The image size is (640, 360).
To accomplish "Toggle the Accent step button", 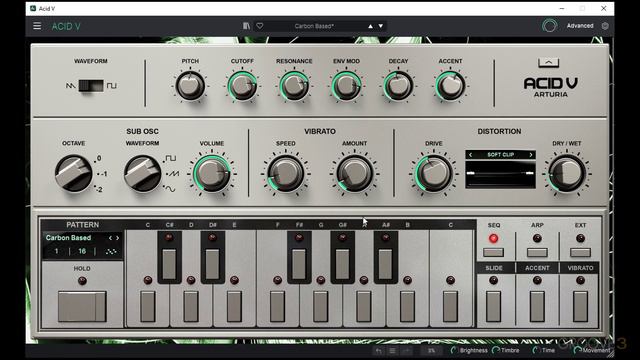I will tap(537, 307).
